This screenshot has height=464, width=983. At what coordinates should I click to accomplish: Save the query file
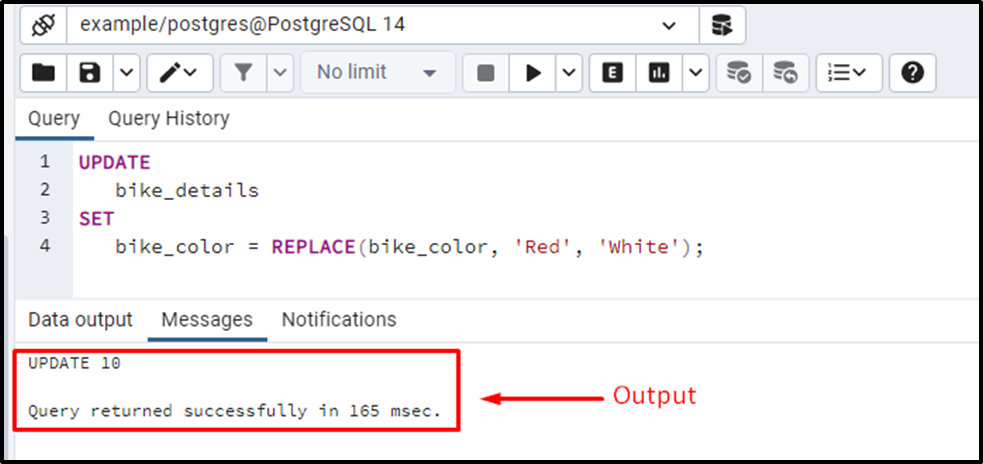(x=90, y=73)
